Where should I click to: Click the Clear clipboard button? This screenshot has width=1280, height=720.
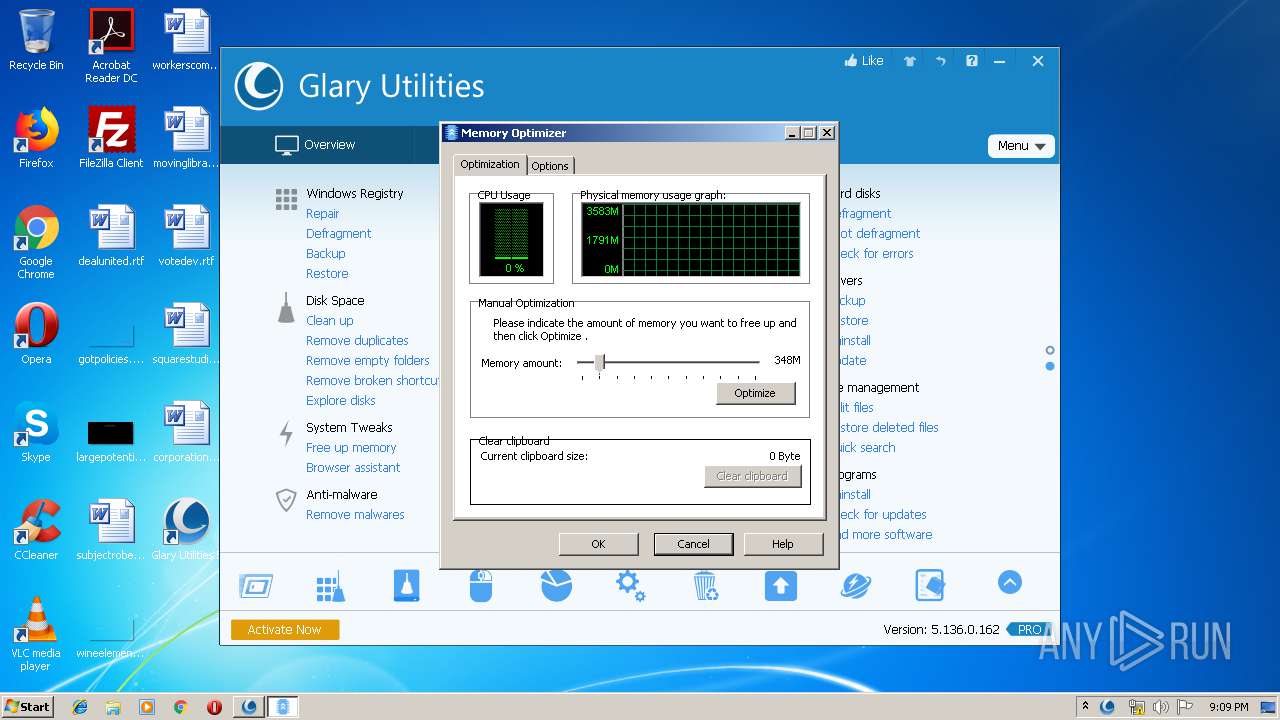click(752, 476)
